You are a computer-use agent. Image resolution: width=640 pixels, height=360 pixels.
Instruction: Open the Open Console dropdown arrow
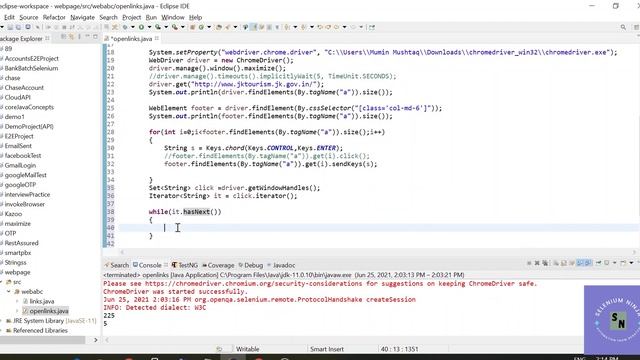(x=631, y=263)
